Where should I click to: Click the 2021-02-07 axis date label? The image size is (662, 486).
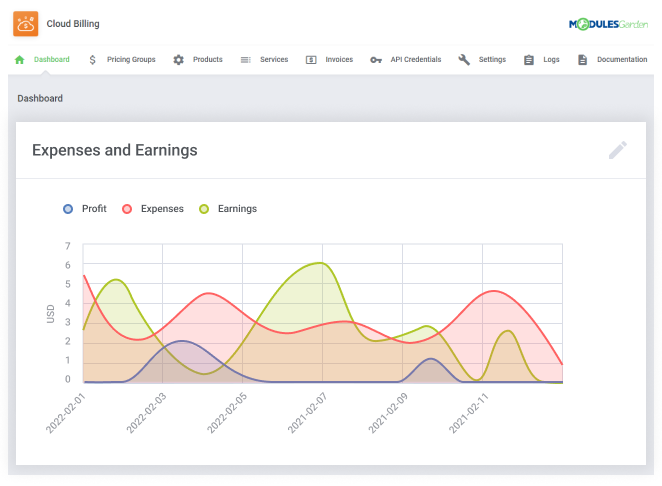pos(307,413)
